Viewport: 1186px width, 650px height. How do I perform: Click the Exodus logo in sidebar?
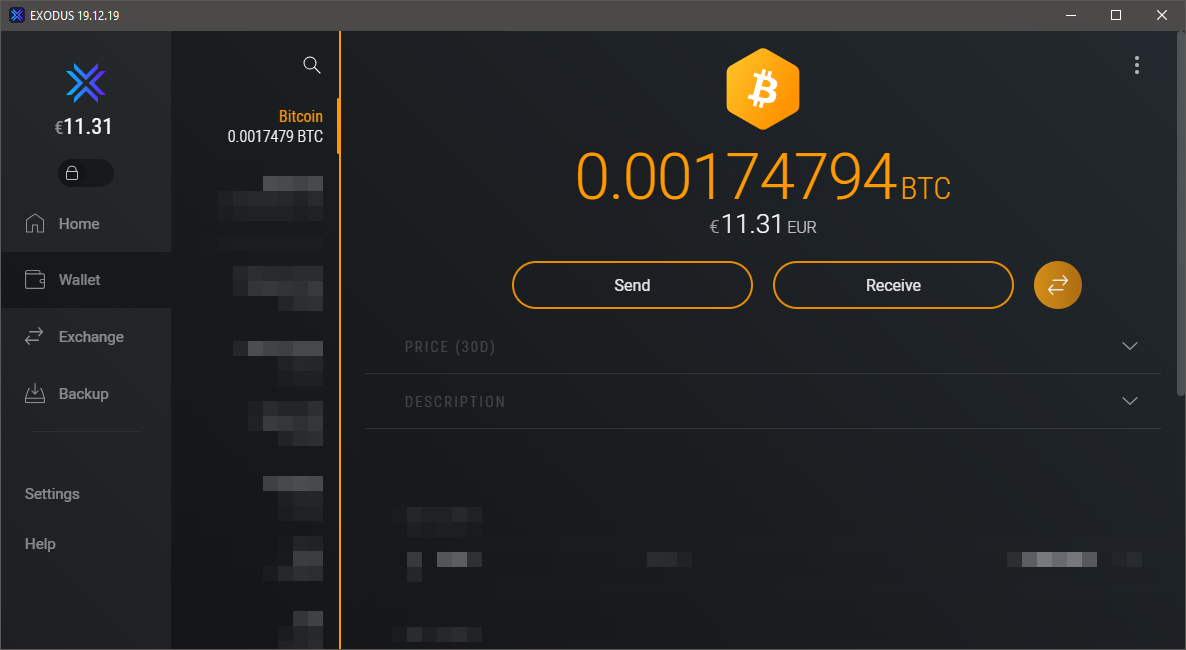pyautogui.click(x=85, y=82)
